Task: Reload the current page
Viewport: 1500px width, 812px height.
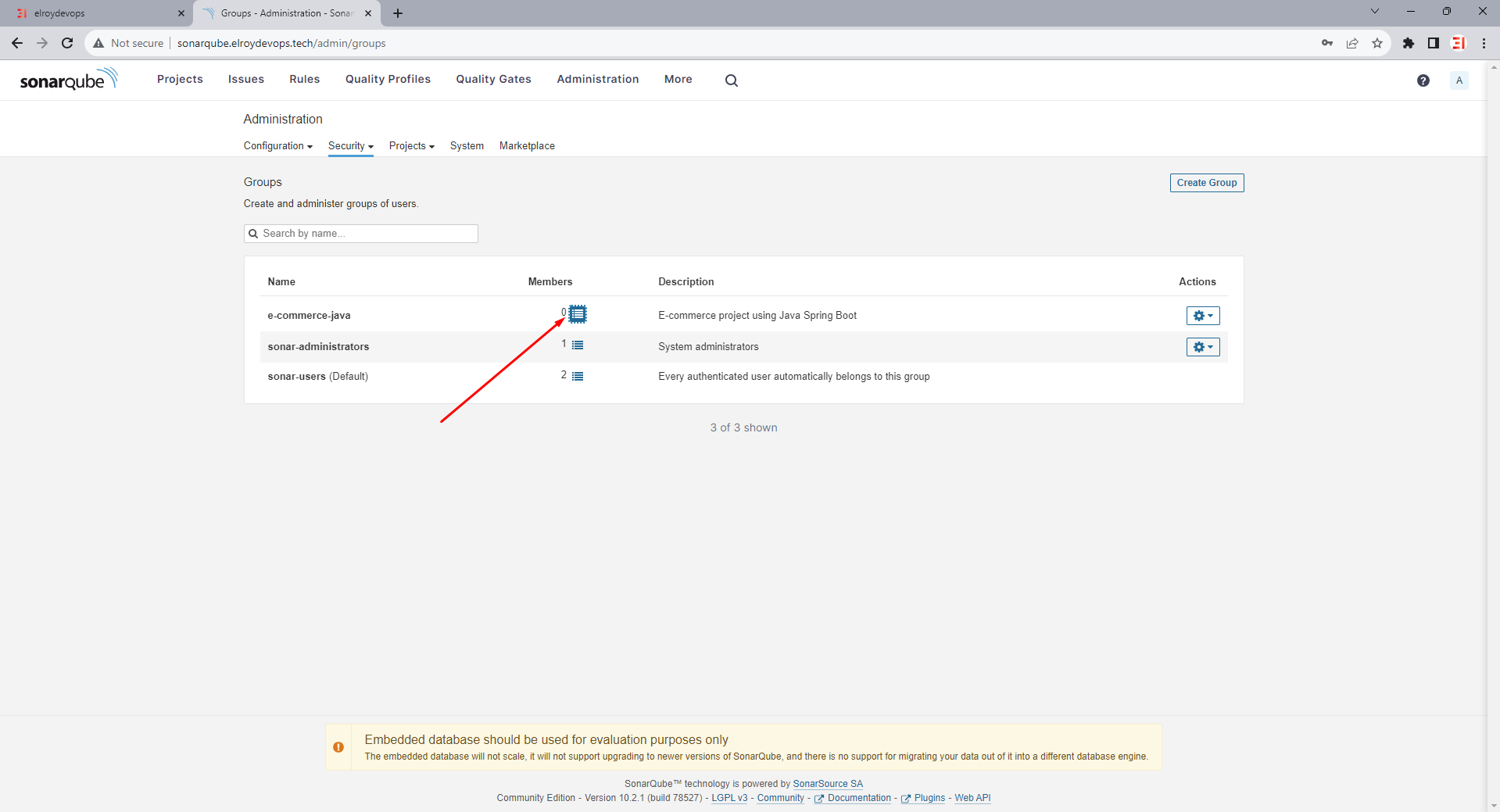Action: (x=67, y=43)
